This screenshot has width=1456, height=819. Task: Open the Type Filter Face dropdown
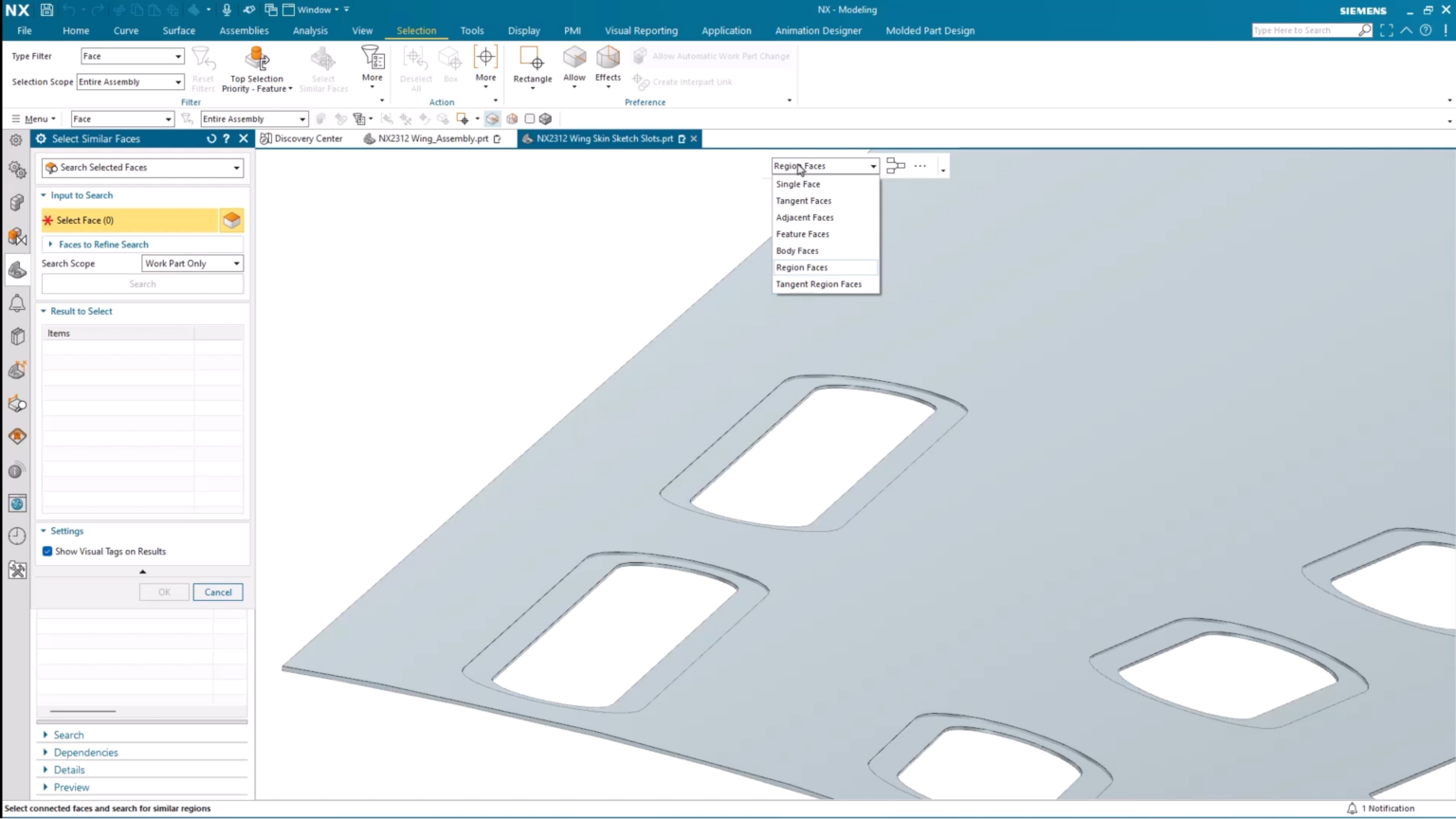pos(132,56)
